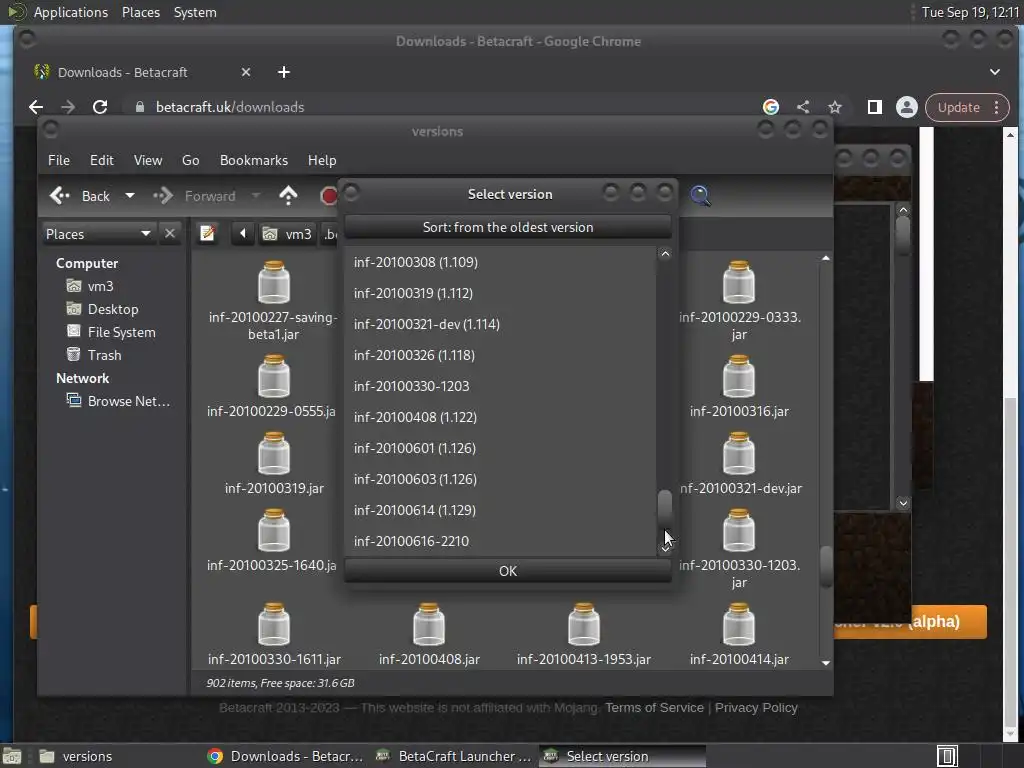The height and width of the screenshot is (768, 1024).
Task: Go up to parent folder icon
Action: [288, 195]
